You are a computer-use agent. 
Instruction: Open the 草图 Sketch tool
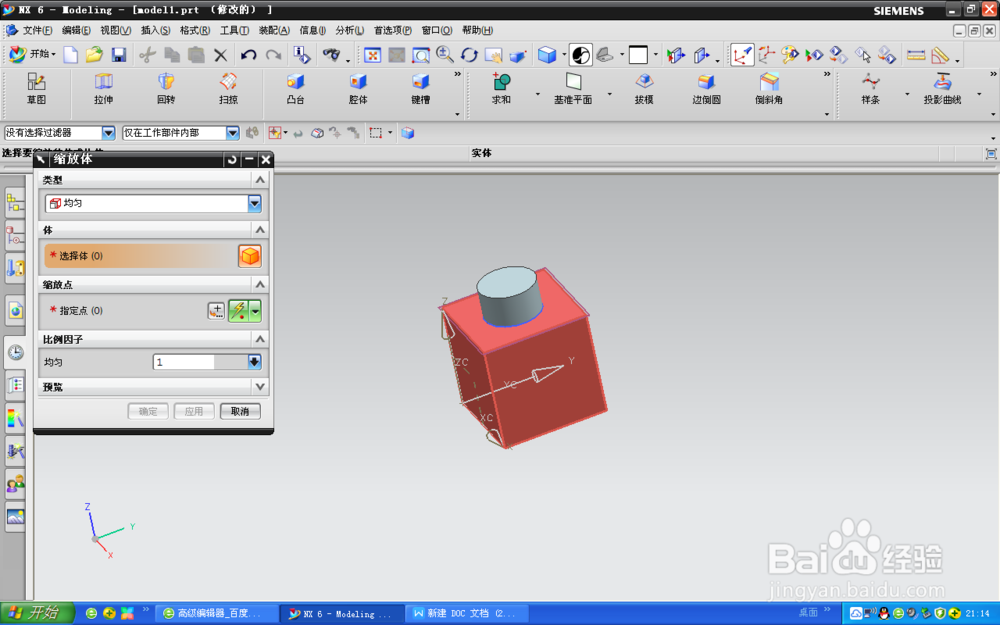[x=36, y=89]
